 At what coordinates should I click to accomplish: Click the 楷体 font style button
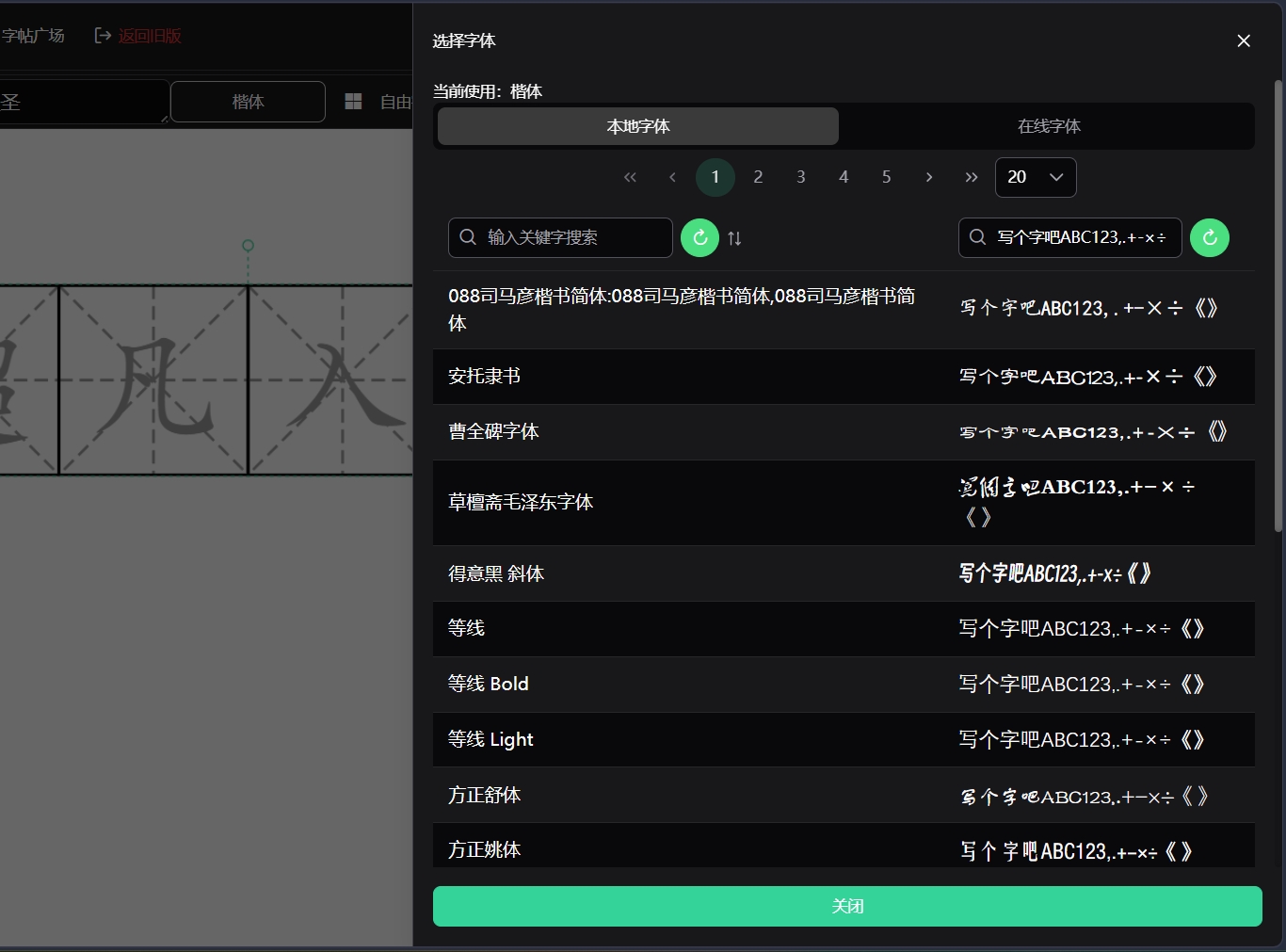pos(248,102)
